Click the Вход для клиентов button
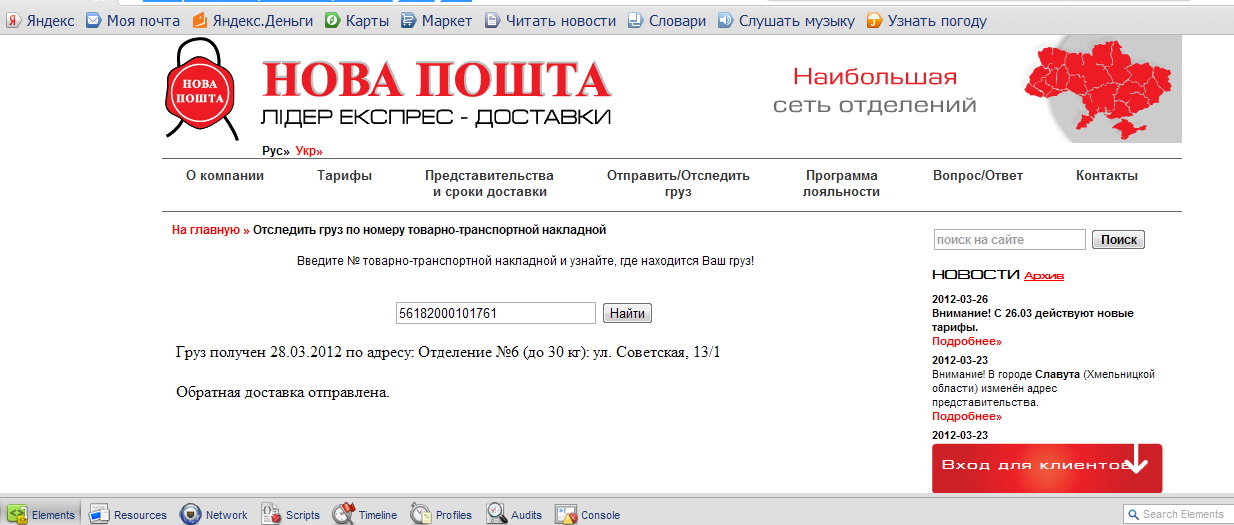1234x525 pixels. pos(1047,468)
